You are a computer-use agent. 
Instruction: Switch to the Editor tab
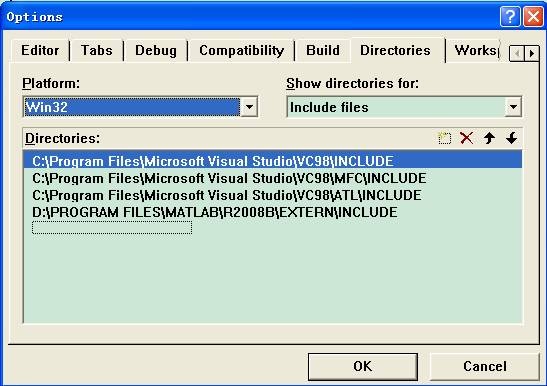(x=40, y=51)
